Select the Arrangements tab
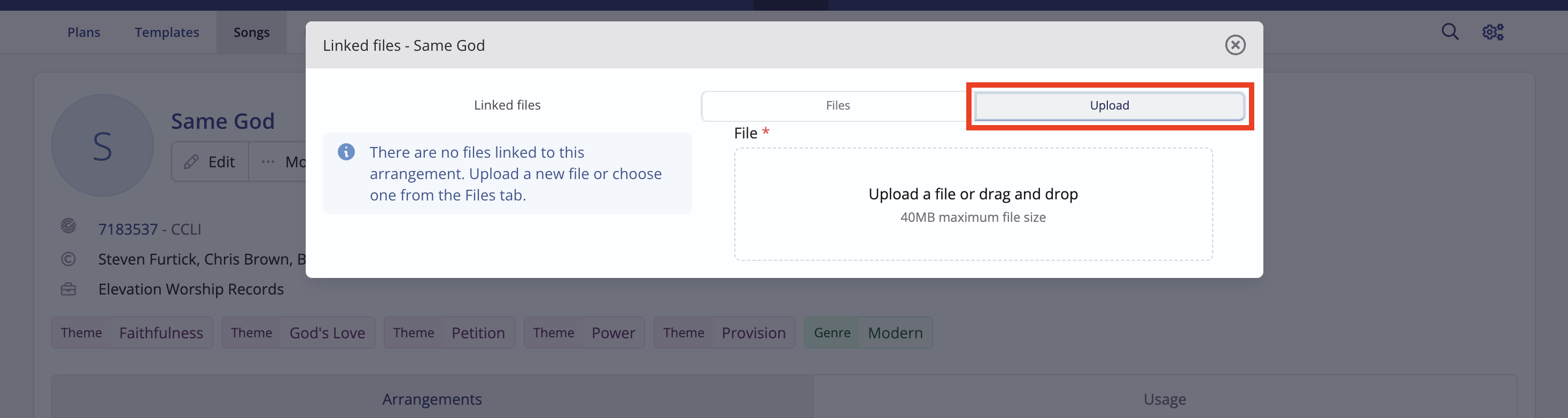This screenshot has width=1568, height=418. tap(432, 399)
